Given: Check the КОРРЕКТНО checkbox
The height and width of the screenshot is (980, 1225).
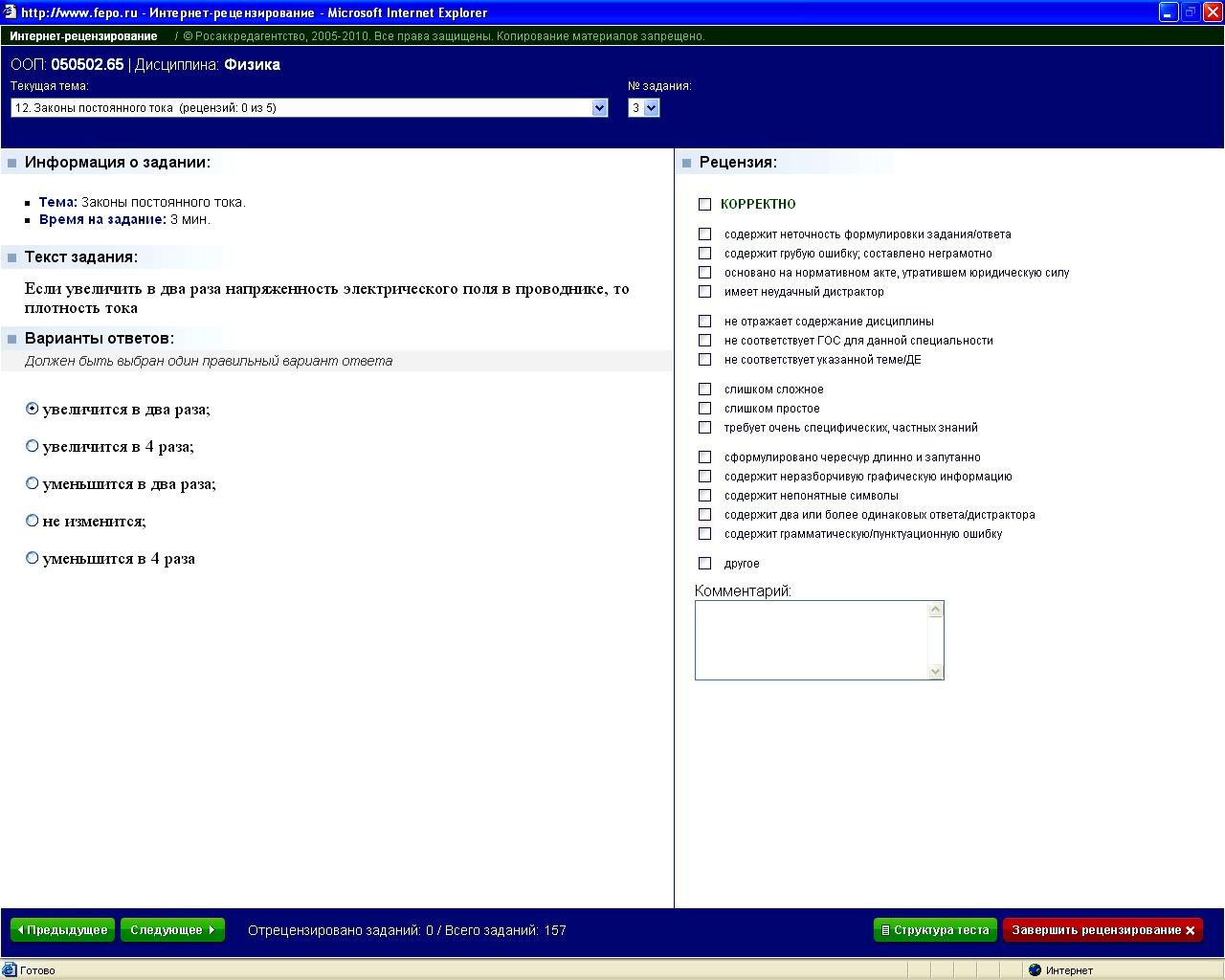Looking at the screenshot, I should coord(705,204).
